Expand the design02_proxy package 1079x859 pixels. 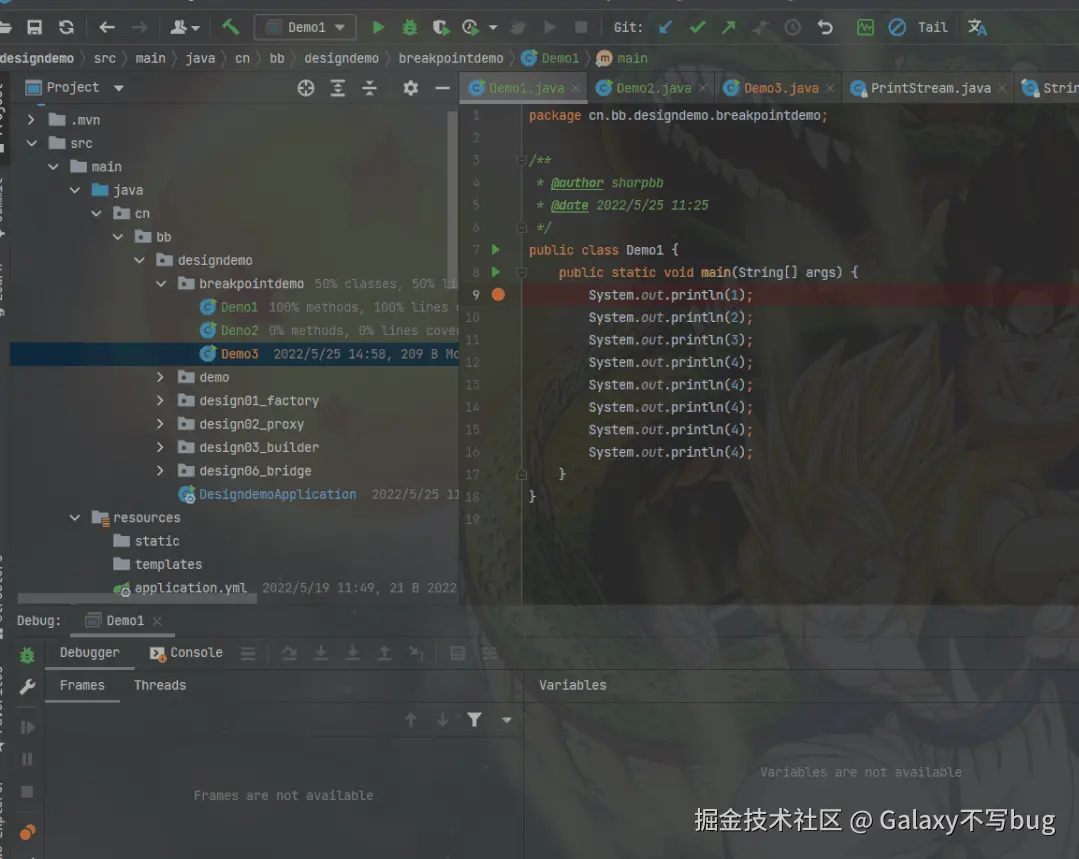(x=160, y=424)
